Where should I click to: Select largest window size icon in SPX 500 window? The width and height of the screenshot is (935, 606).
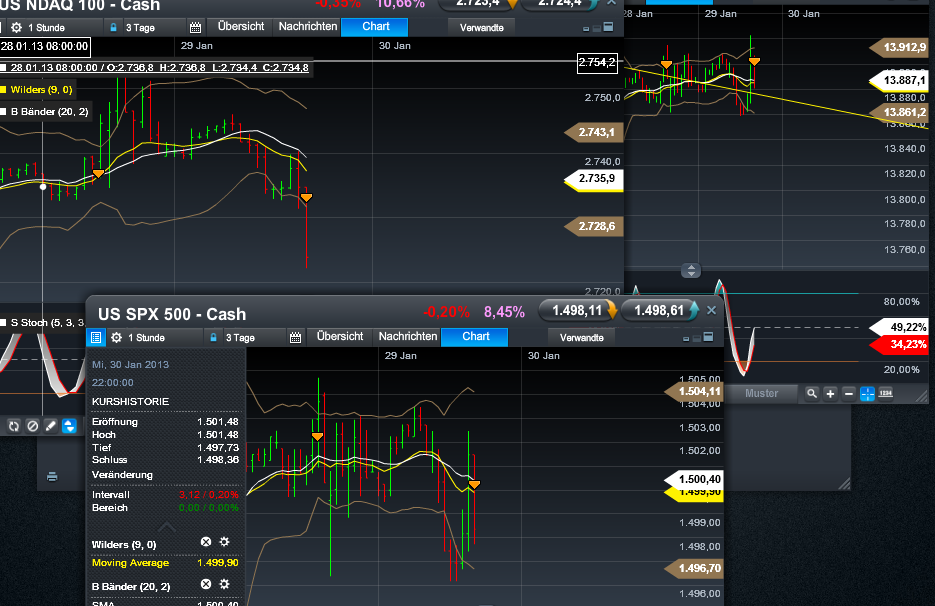click(x=708, y=336)
